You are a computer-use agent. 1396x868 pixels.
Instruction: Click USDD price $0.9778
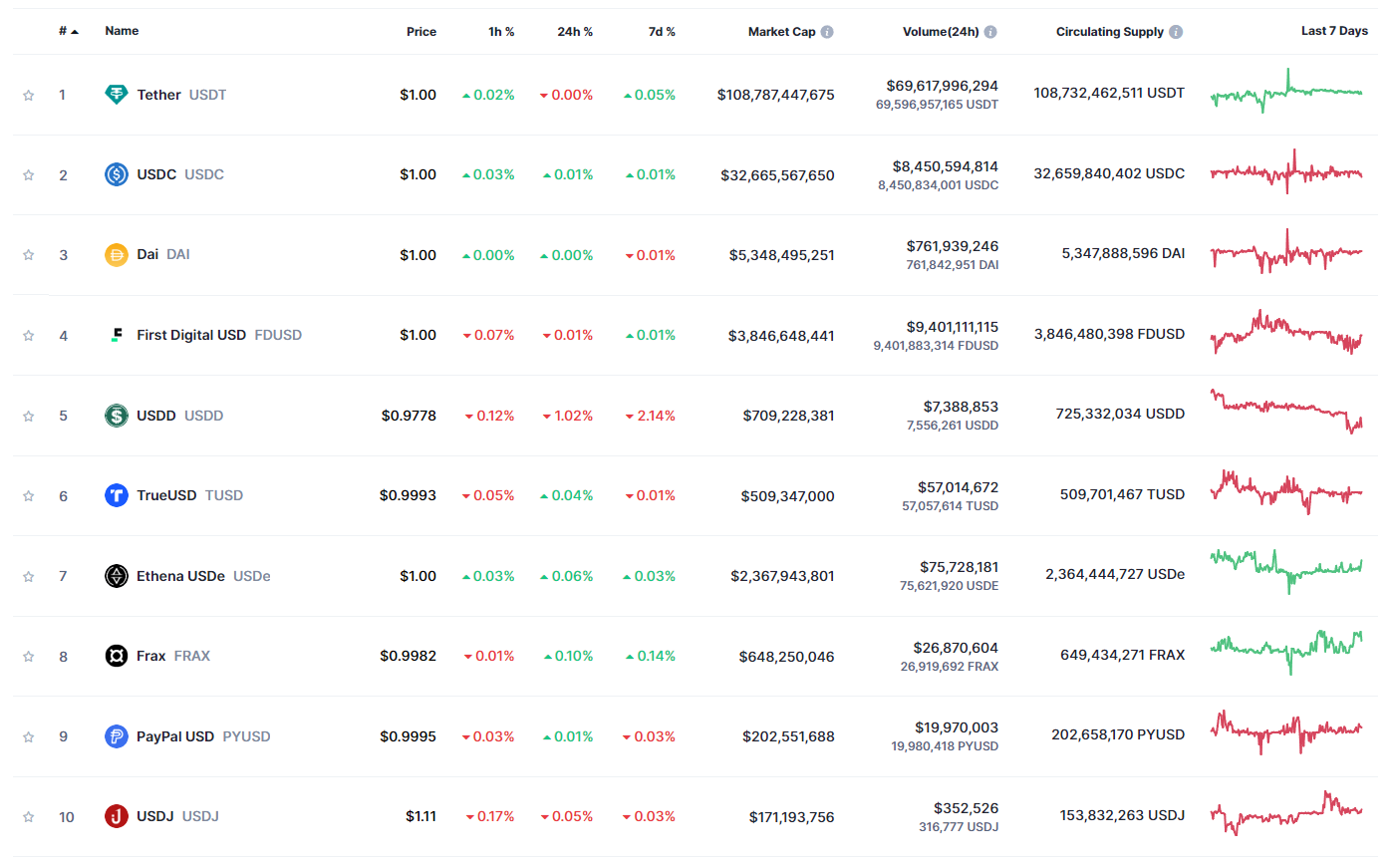click(x=409, y=416)
